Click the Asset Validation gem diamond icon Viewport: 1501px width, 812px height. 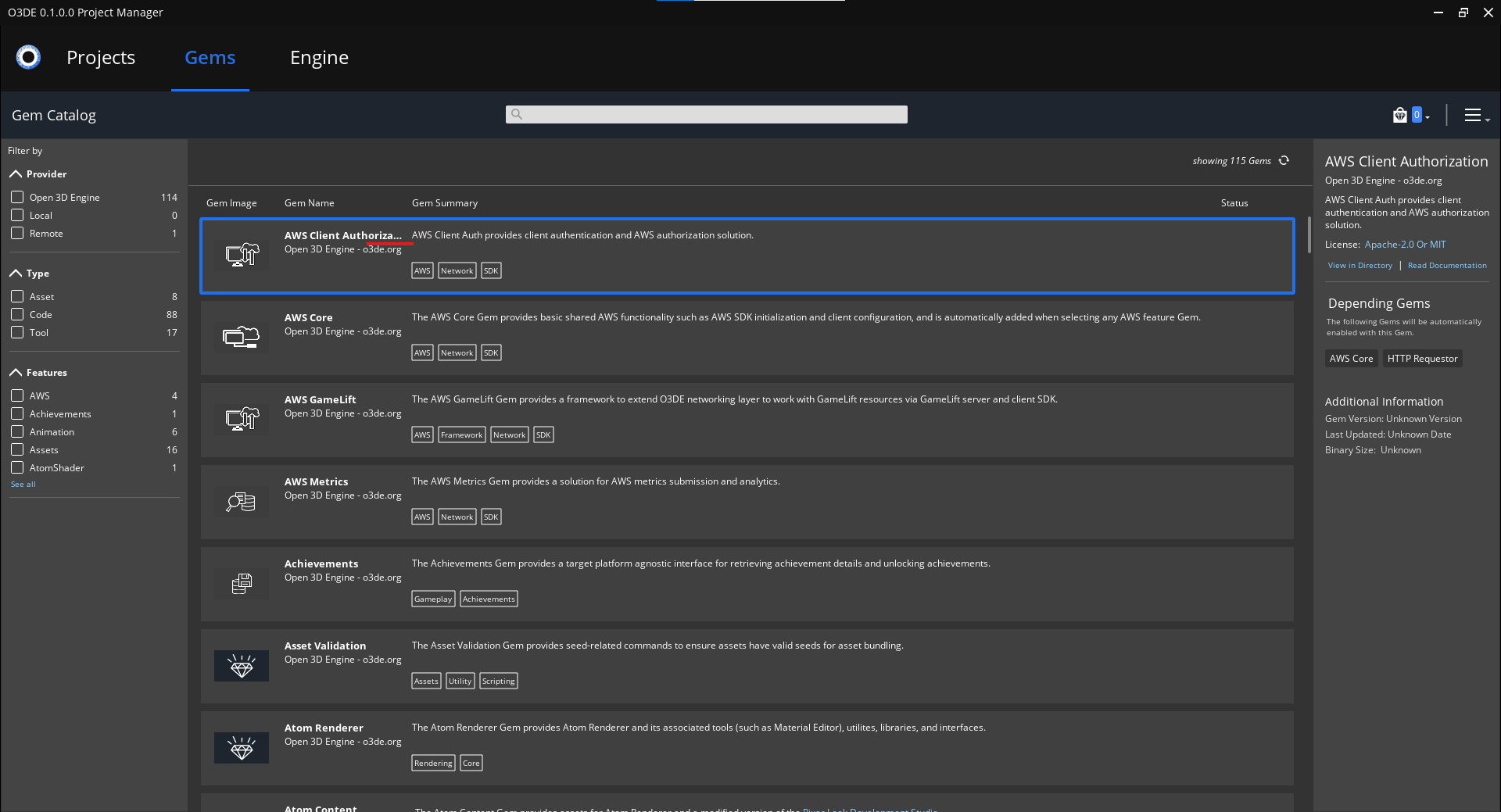(x=241, y=665)
